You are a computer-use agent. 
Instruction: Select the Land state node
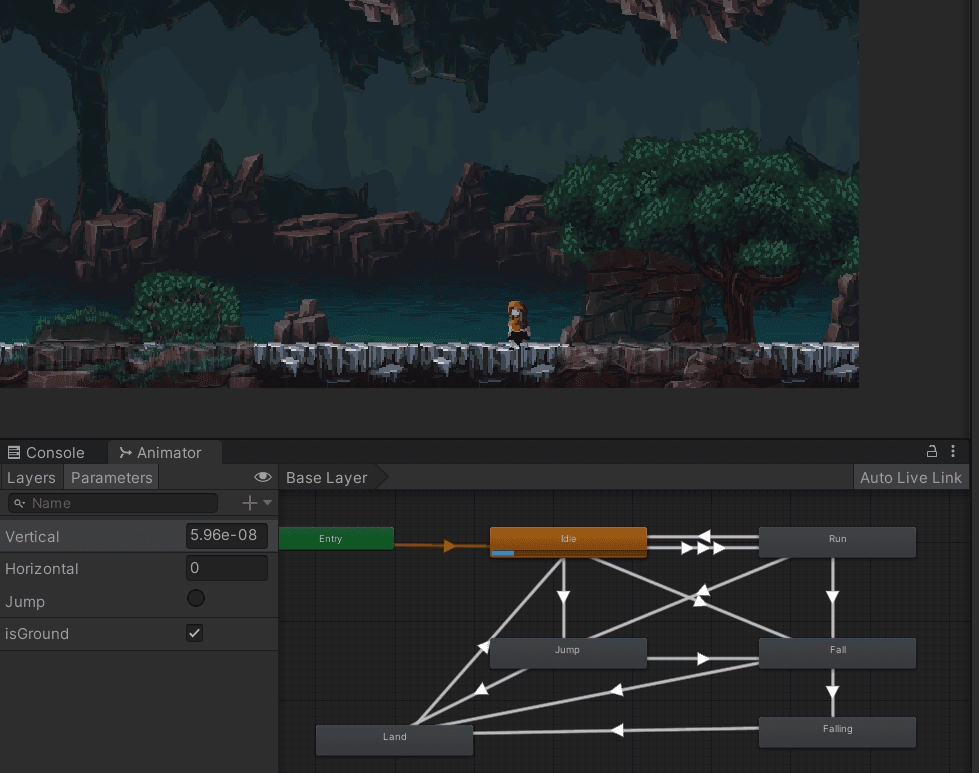pos(394,740)
